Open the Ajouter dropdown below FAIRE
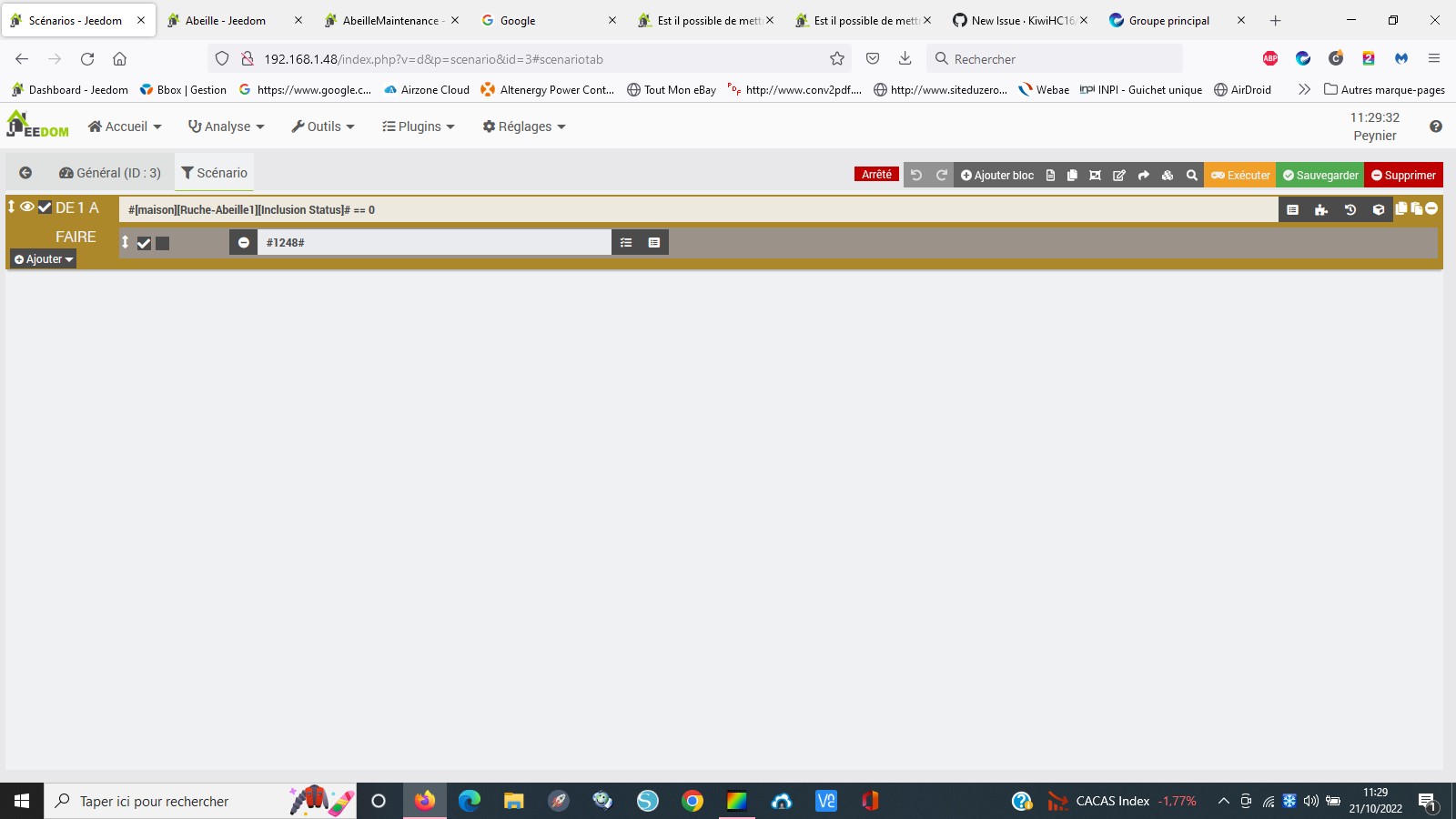This screenshot has height=819, width=1456. point(42,258)
